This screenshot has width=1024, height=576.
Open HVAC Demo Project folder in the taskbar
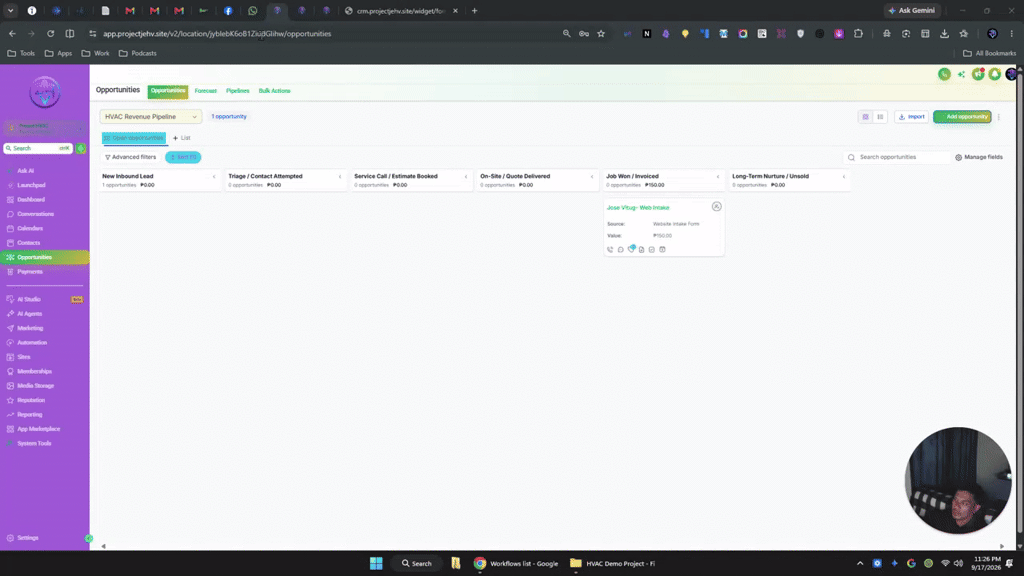click(613, 563)
